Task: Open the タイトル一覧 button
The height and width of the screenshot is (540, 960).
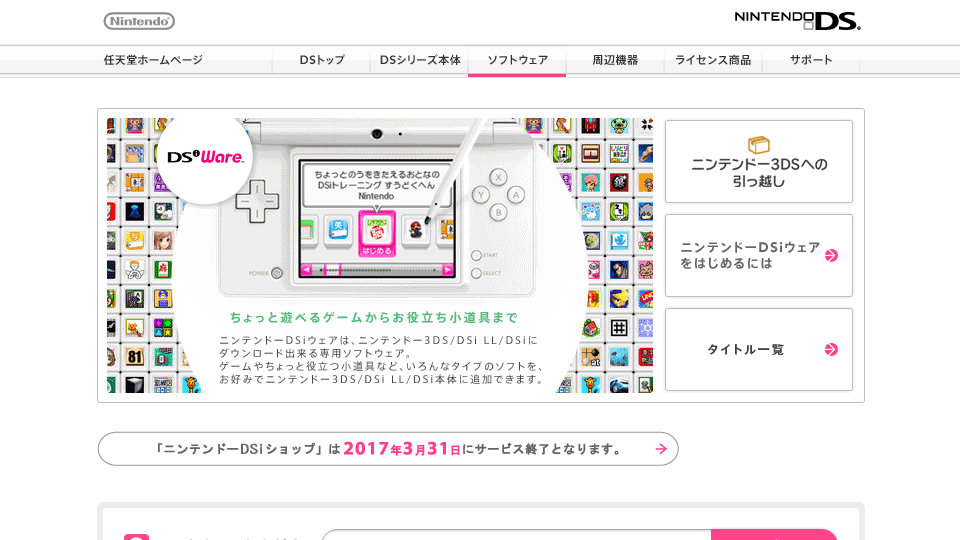Action: pyautogui.click(x=759, y=350)
